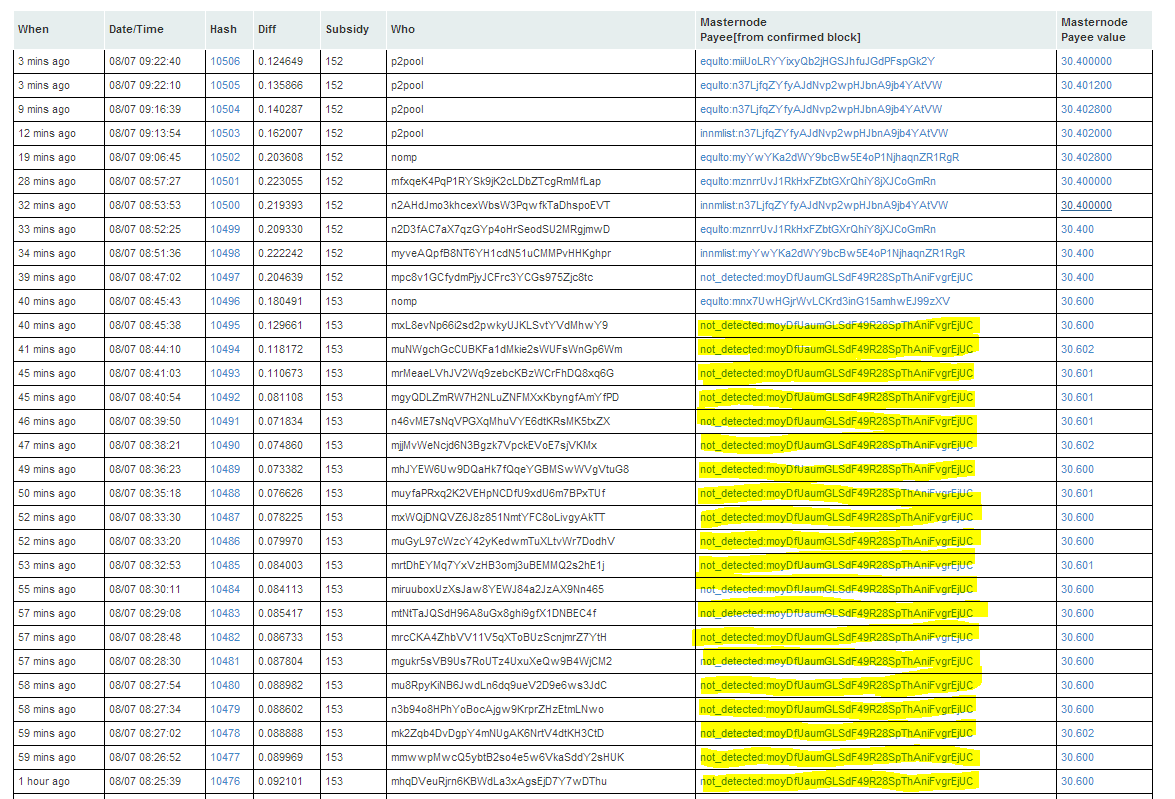1175x799 pixels.
Task: Open payee value 30.401200
Action: click(x=1086, y=85)
